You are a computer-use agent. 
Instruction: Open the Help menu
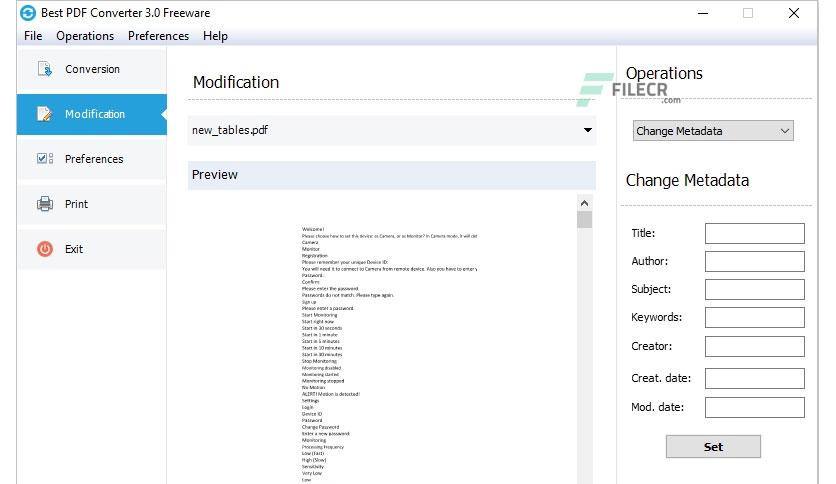tap(215, 36)
